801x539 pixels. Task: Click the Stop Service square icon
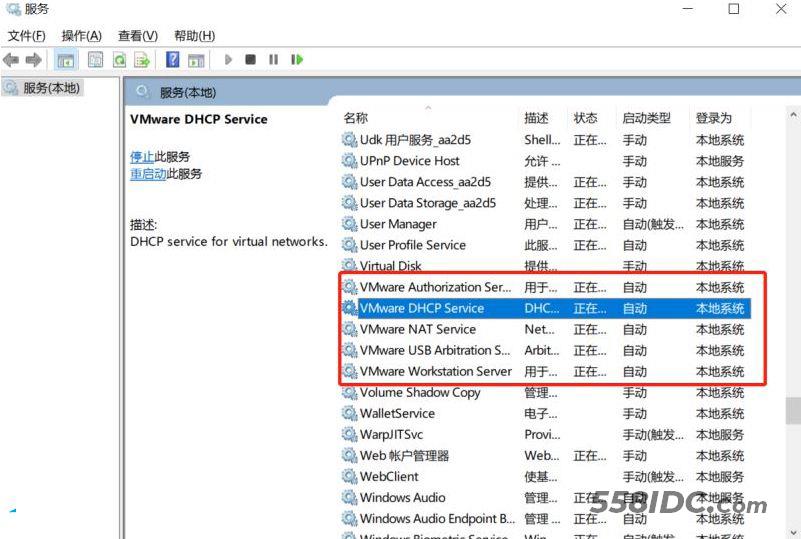click(x=250, y=60)
